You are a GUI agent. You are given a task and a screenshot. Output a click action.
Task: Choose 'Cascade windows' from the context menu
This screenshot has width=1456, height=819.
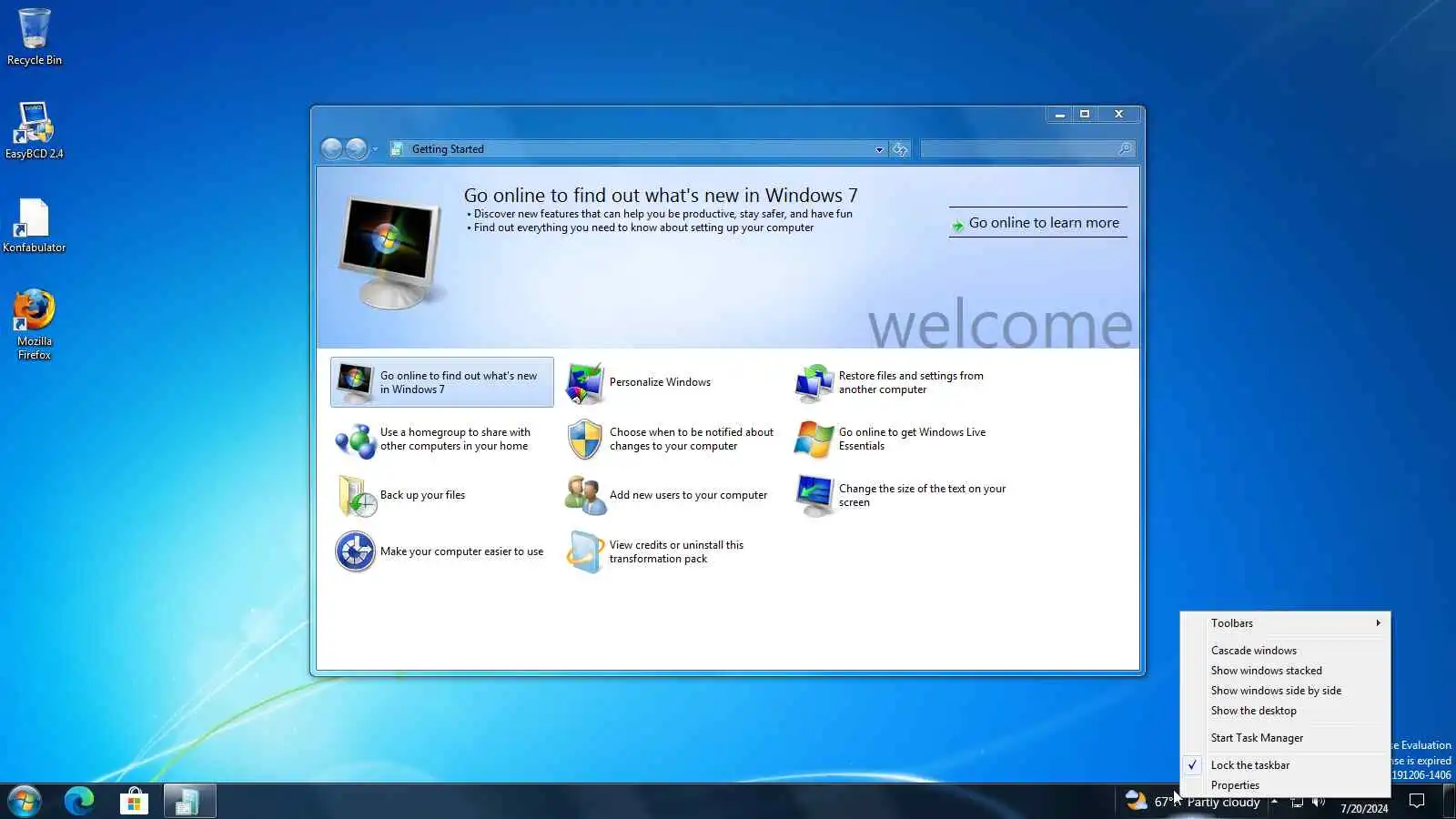point(1285,651)
